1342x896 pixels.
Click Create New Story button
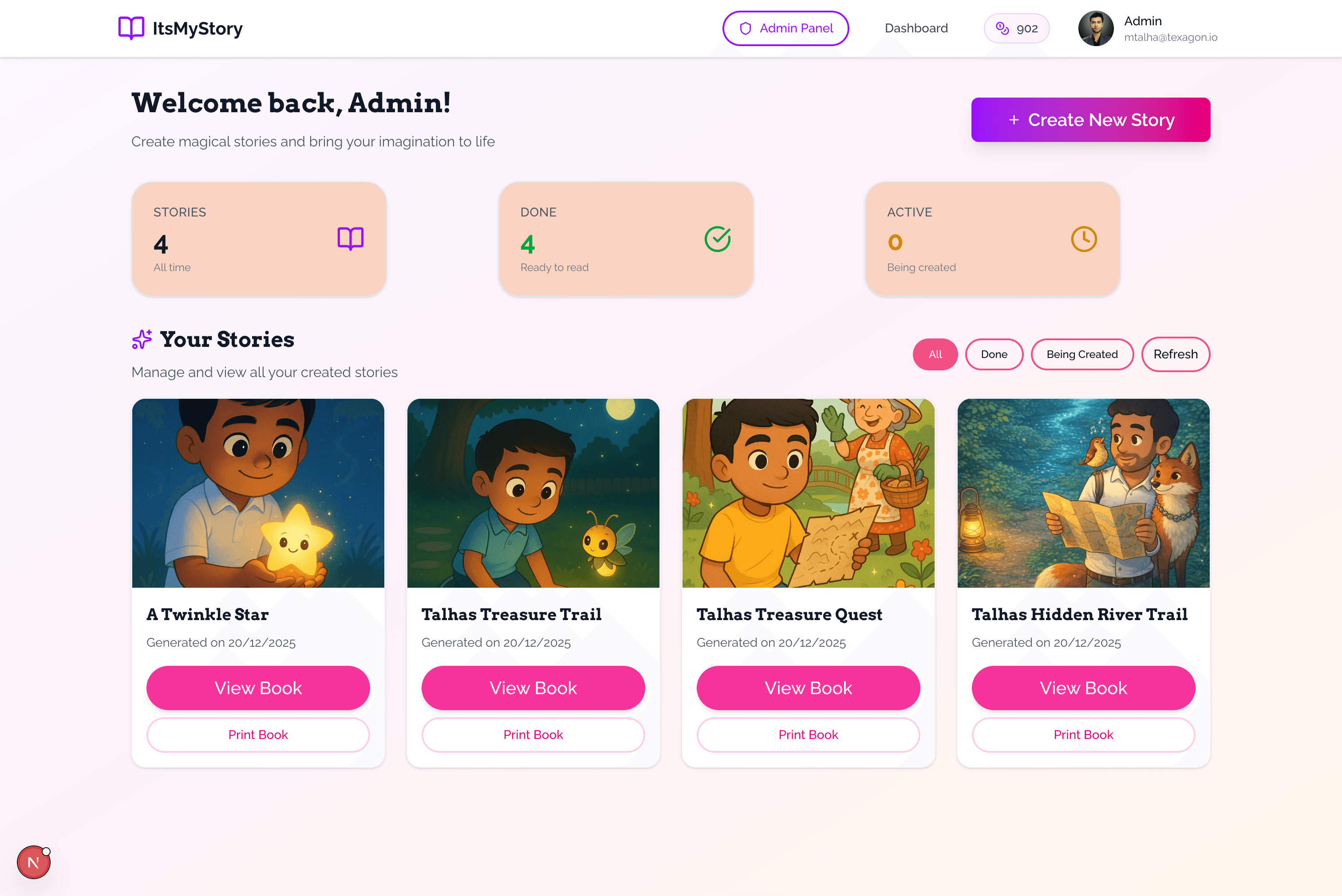pyautogui.click(x=1090, y=120)
